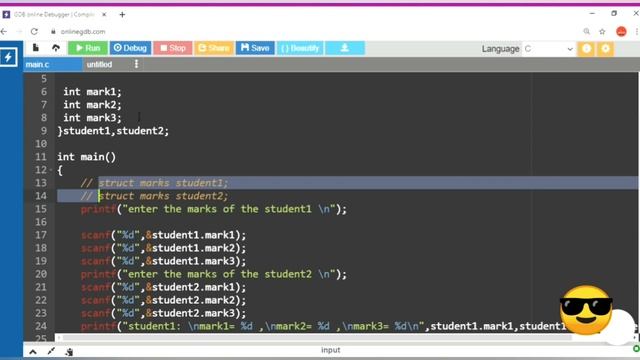
Task: Click the clear console icon
Action: coord(69,351)
